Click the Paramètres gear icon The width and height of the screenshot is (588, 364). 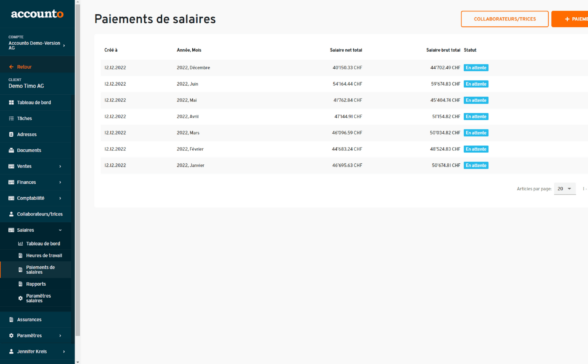(x=11, y=336)
